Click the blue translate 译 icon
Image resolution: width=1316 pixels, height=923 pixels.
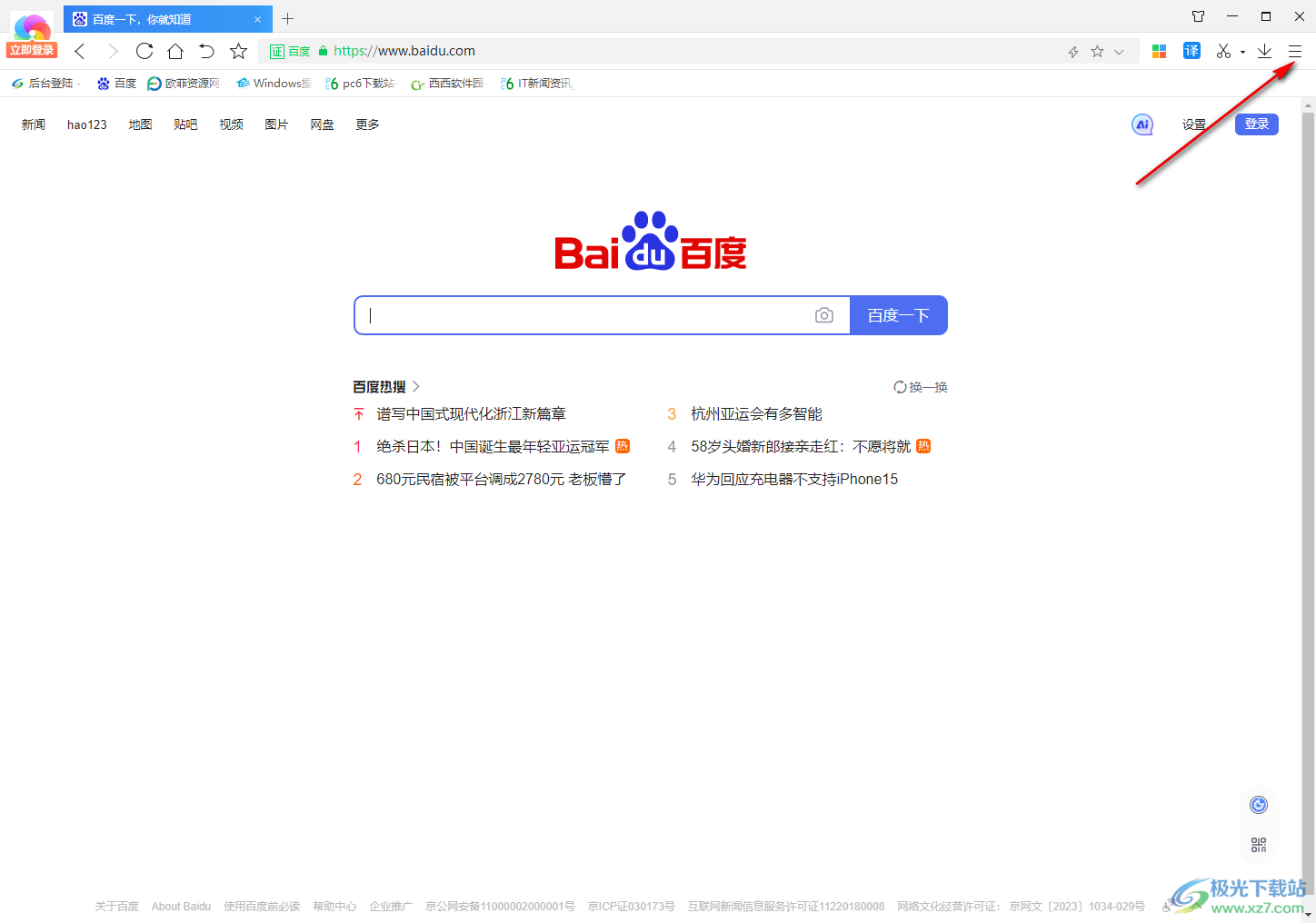(1191, 51)
